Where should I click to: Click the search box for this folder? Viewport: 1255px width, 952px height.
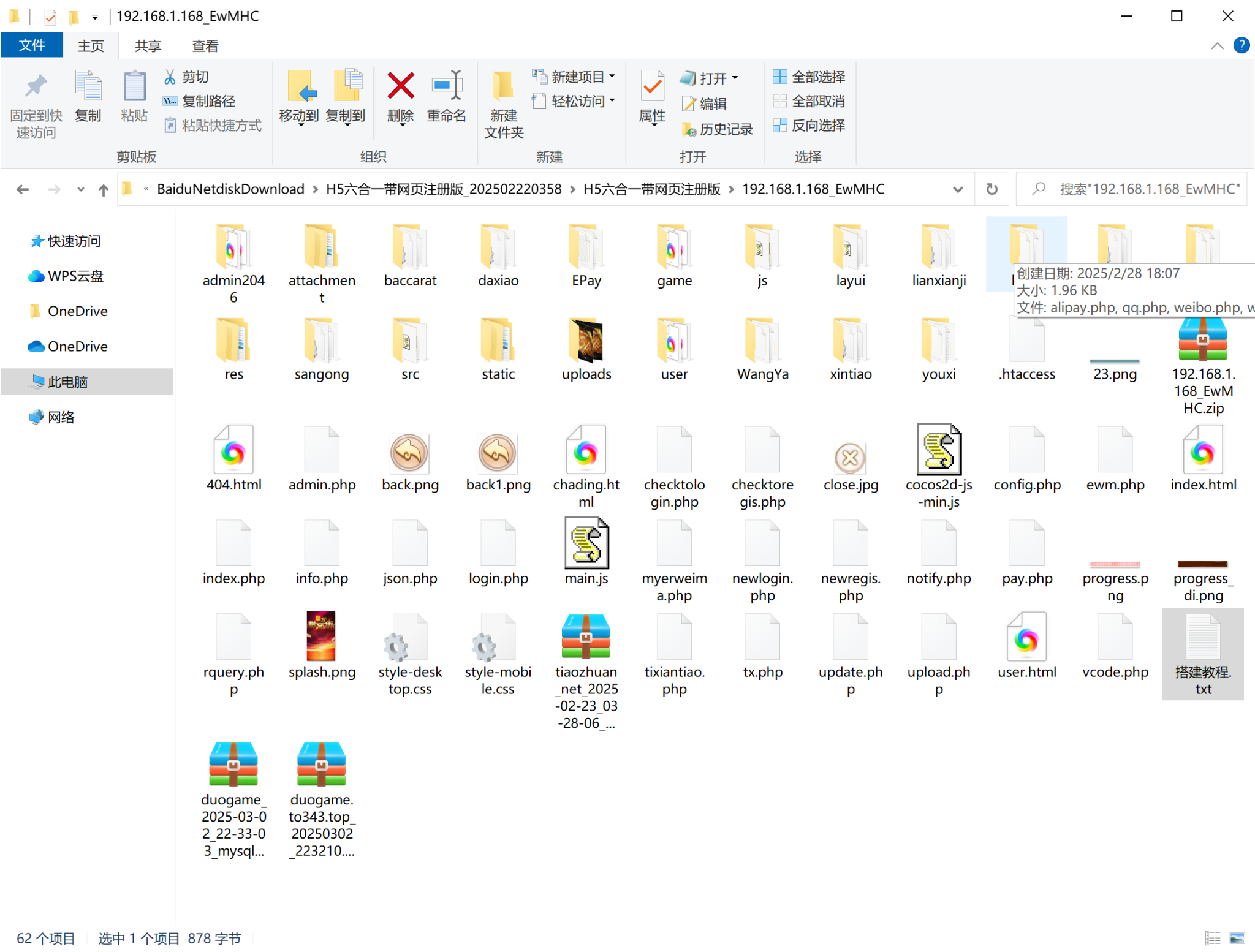point(1140,189)
